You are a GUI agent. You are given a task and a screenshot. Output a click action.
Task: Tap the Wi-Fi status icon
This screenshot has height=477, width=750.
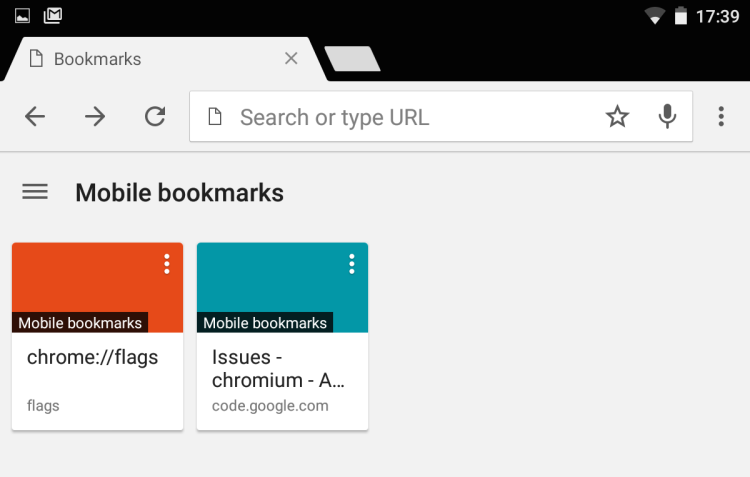654,16
